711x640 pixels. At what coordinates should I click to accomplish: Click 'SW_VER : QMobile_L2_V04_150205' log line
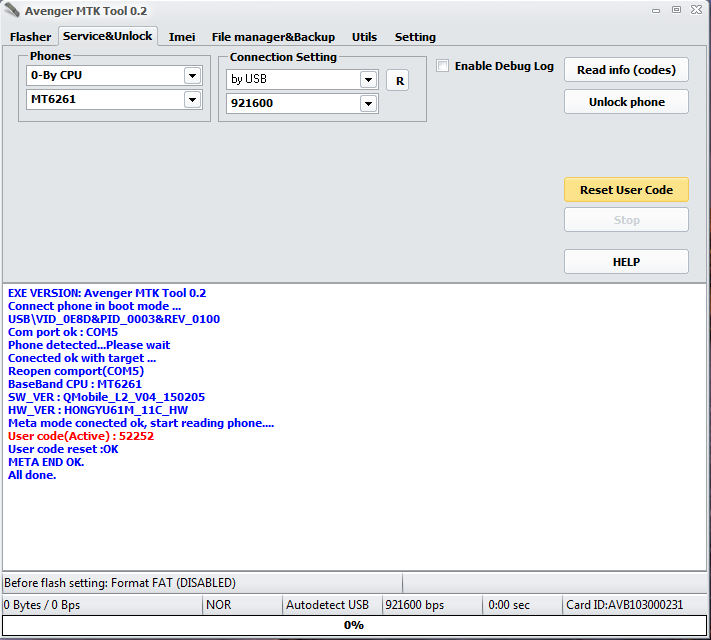pyautogui.click(x=107, y=397)
